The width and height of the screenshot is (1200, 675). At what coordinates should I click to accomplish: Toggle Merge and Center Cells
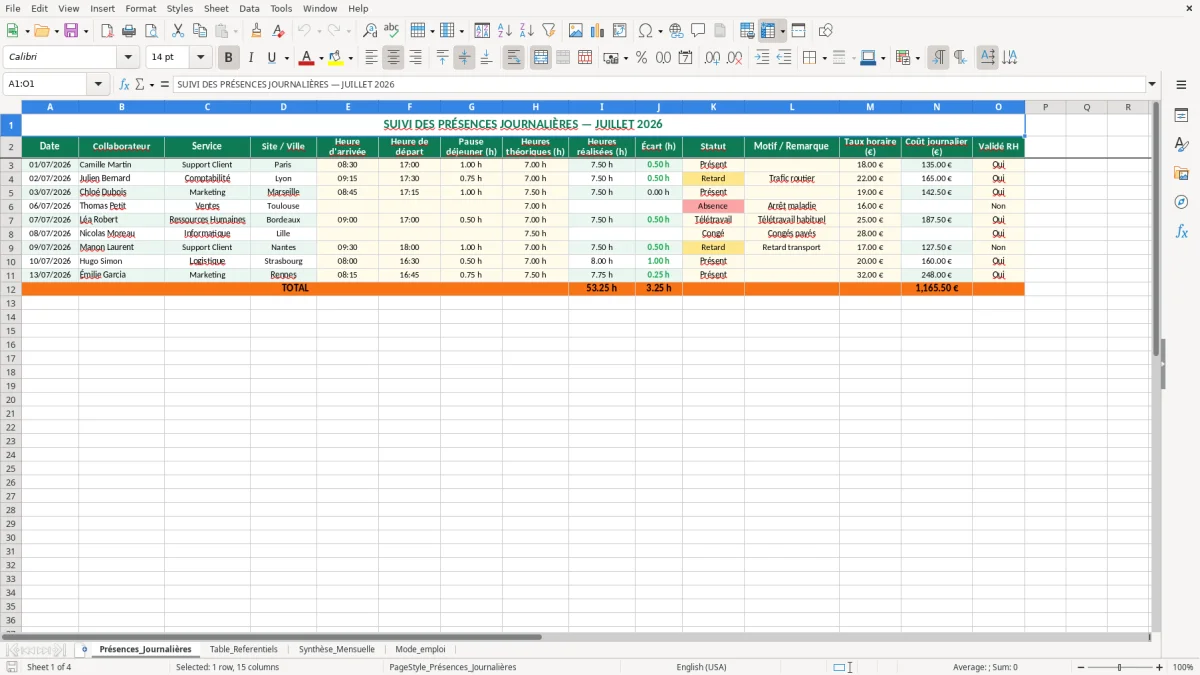click(541, 58)
